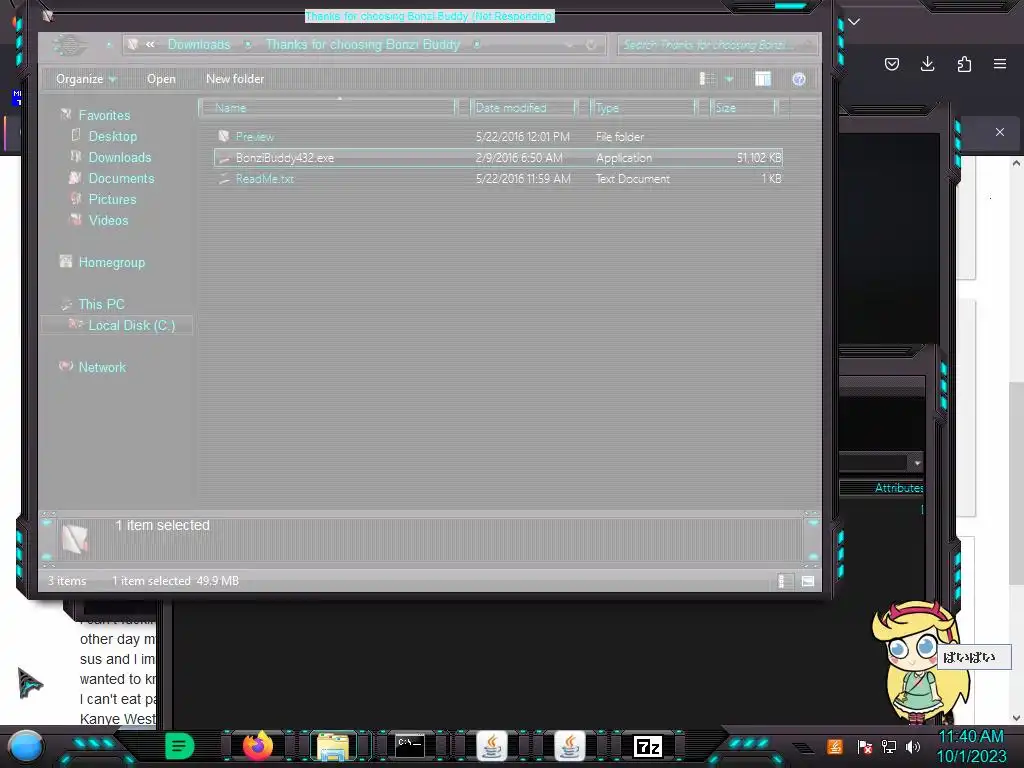Open the Organize menu
This screenshot has width=1024, height=768.
point(86,79)
